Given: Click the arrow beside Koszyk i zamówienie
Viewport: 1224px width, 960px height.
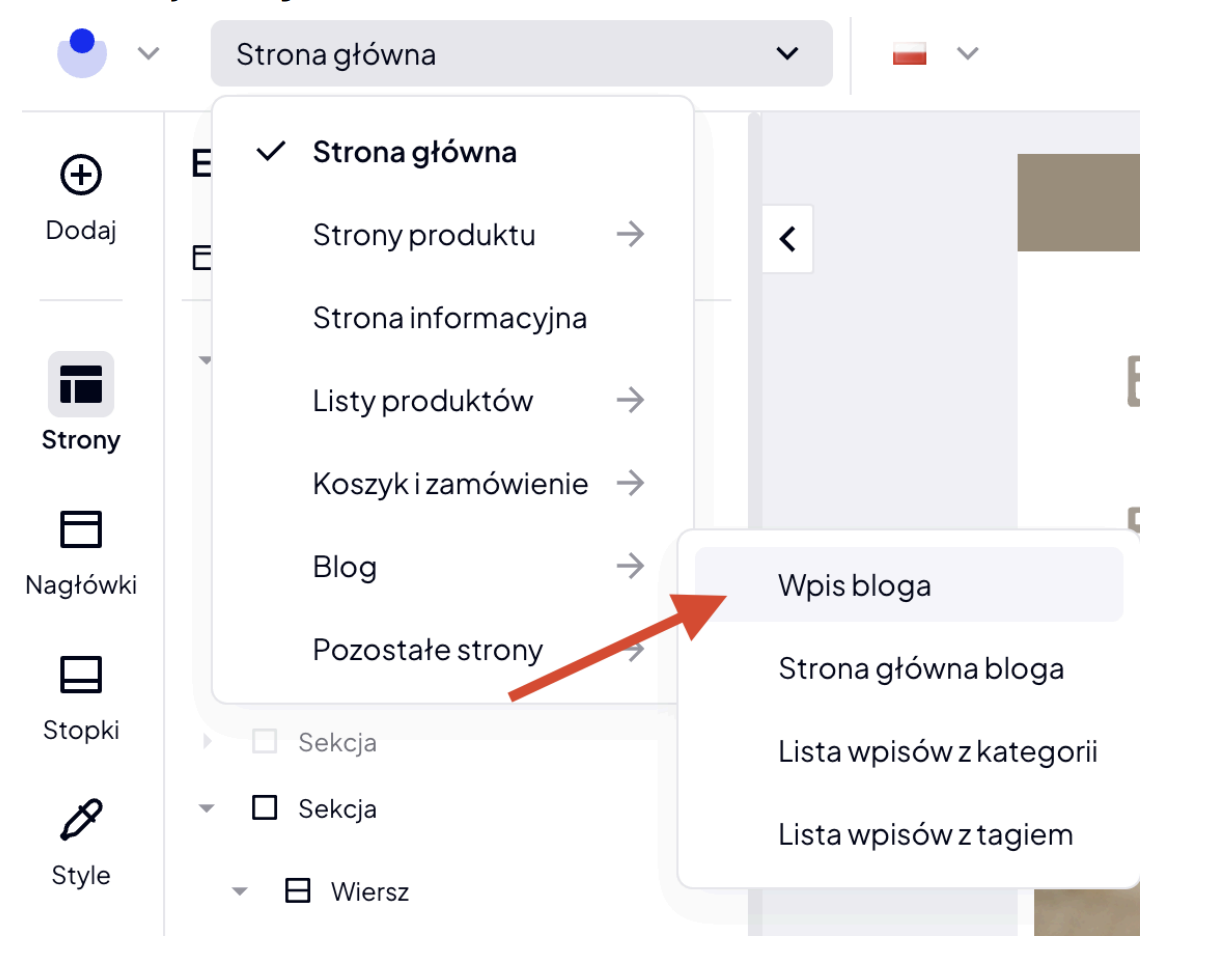Looking at the screenshot, I should tap(630, 484).
